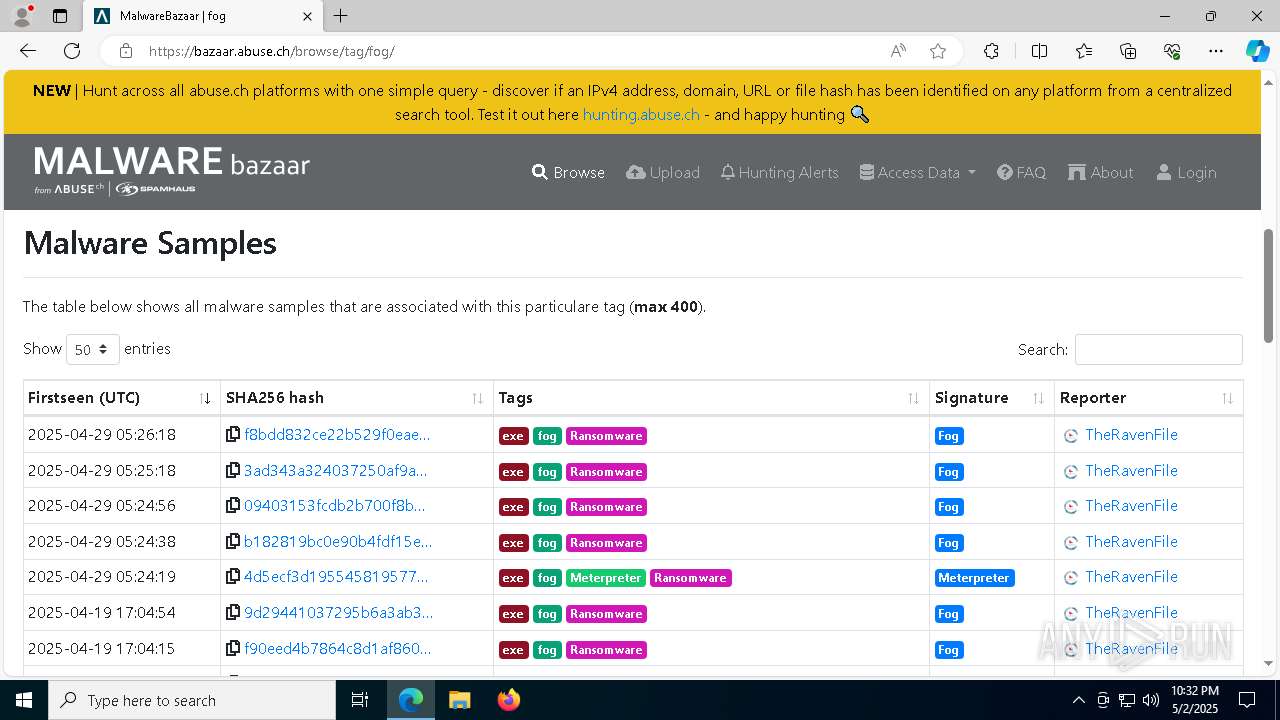Open the FAQ page

pos(1021,172)
